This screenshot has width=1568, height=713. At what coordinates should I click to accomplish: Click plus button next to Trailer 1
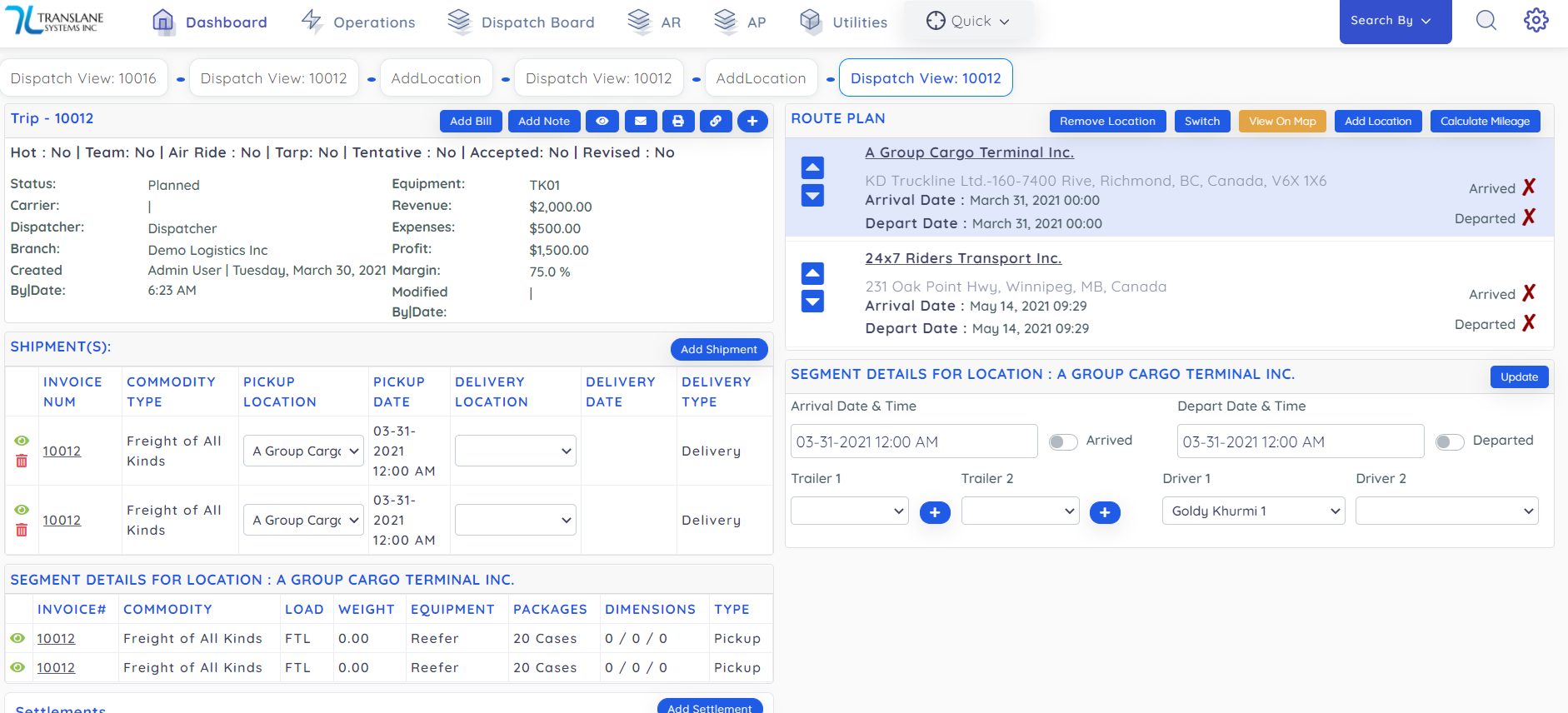tap(934, 512)
